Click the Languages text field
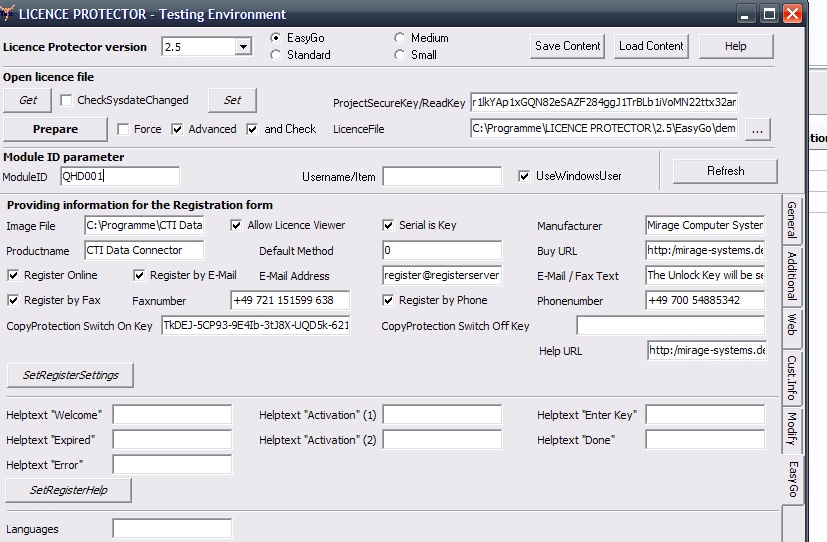Screen dimensions: 827x542 click(172, 529)
